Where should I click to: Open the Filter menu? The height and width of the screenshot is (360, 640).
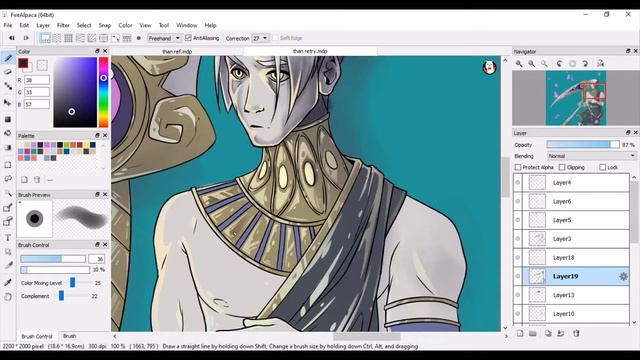(63, 25)
